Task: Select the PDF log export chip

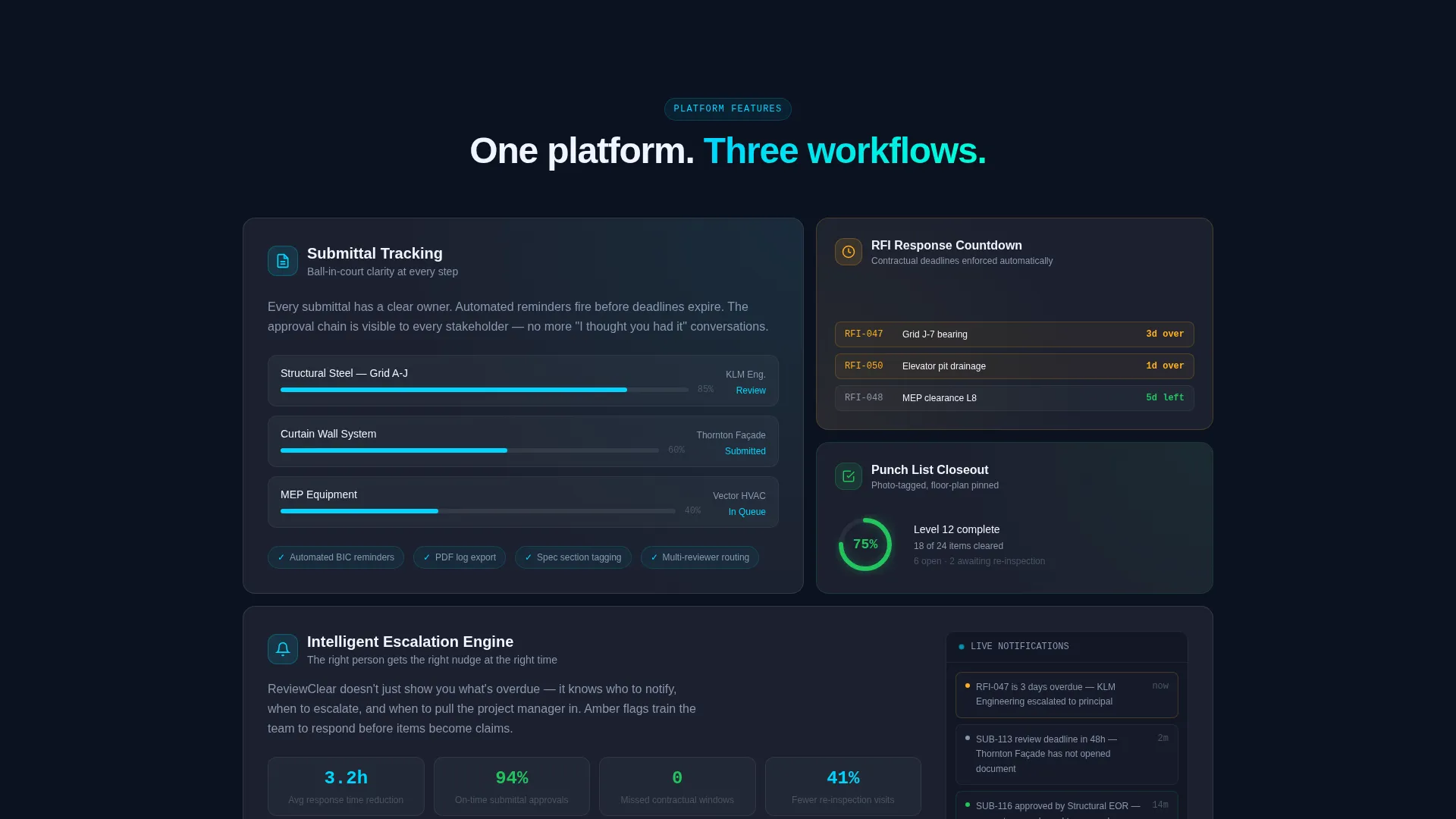Action: click(x=460, y=557)
